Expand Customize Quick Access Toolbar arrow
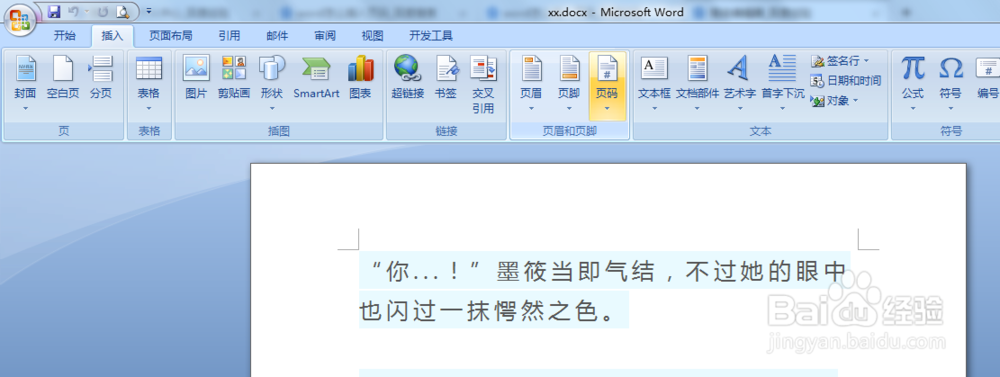This screenshot has width=1000, height=377. [x=149, y=11]
